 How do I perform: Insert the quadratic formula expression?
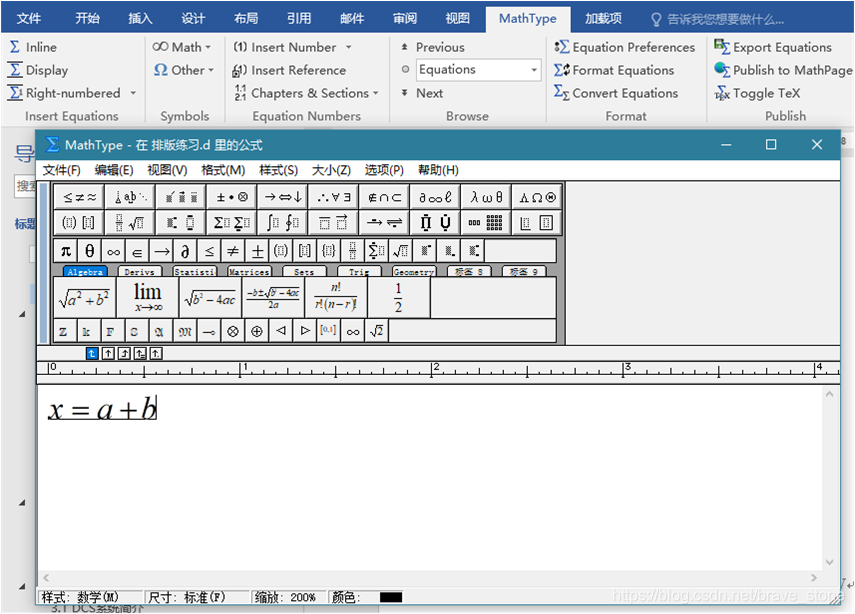[x=273, y=298]
